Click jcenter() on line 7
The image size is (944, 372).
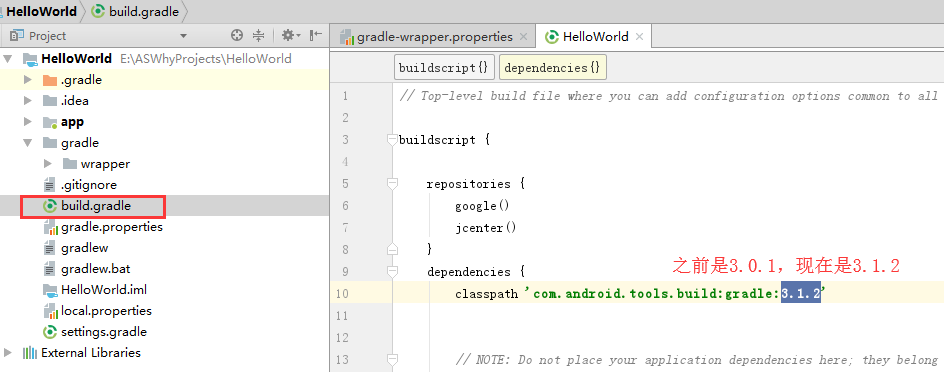pyautogui.click(x=486, y=228)
